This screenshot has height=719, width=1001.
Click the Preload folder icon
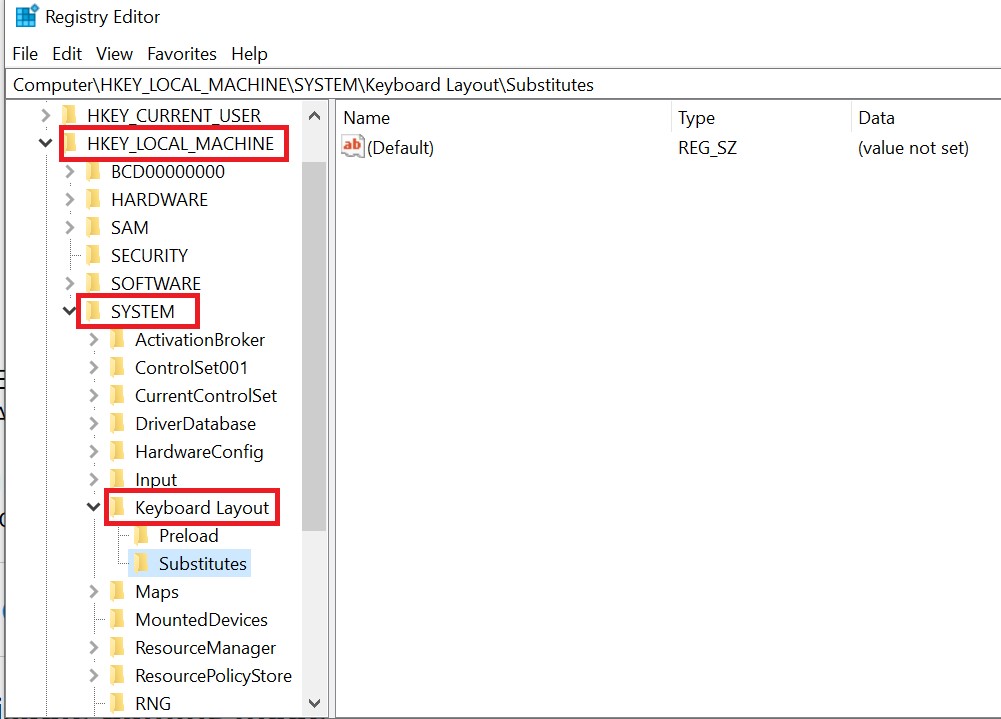click(142, 535)
